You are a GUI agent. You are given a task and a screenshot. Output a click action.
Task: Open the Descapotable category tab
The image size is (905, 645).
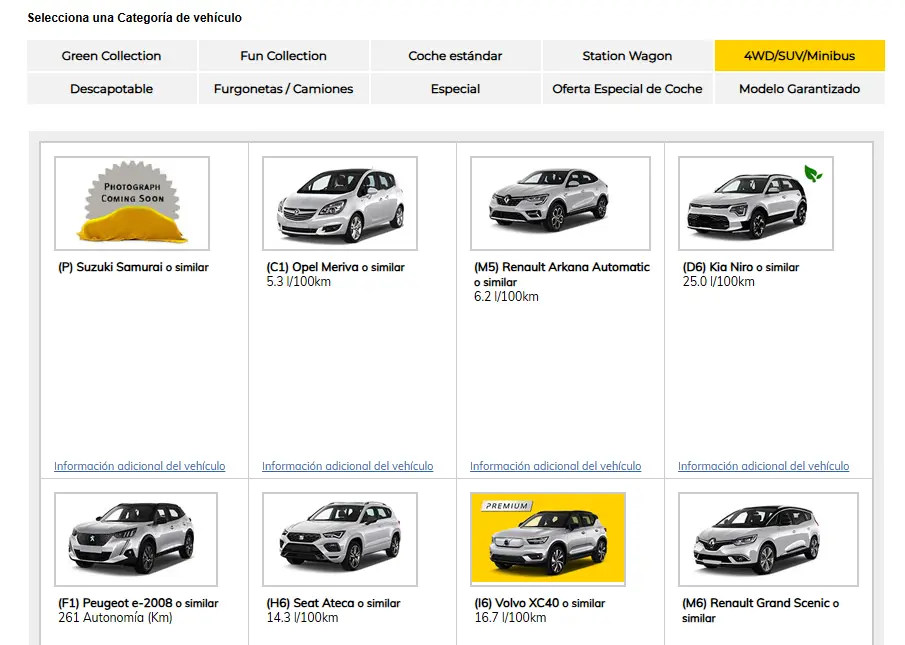[111, 89]
